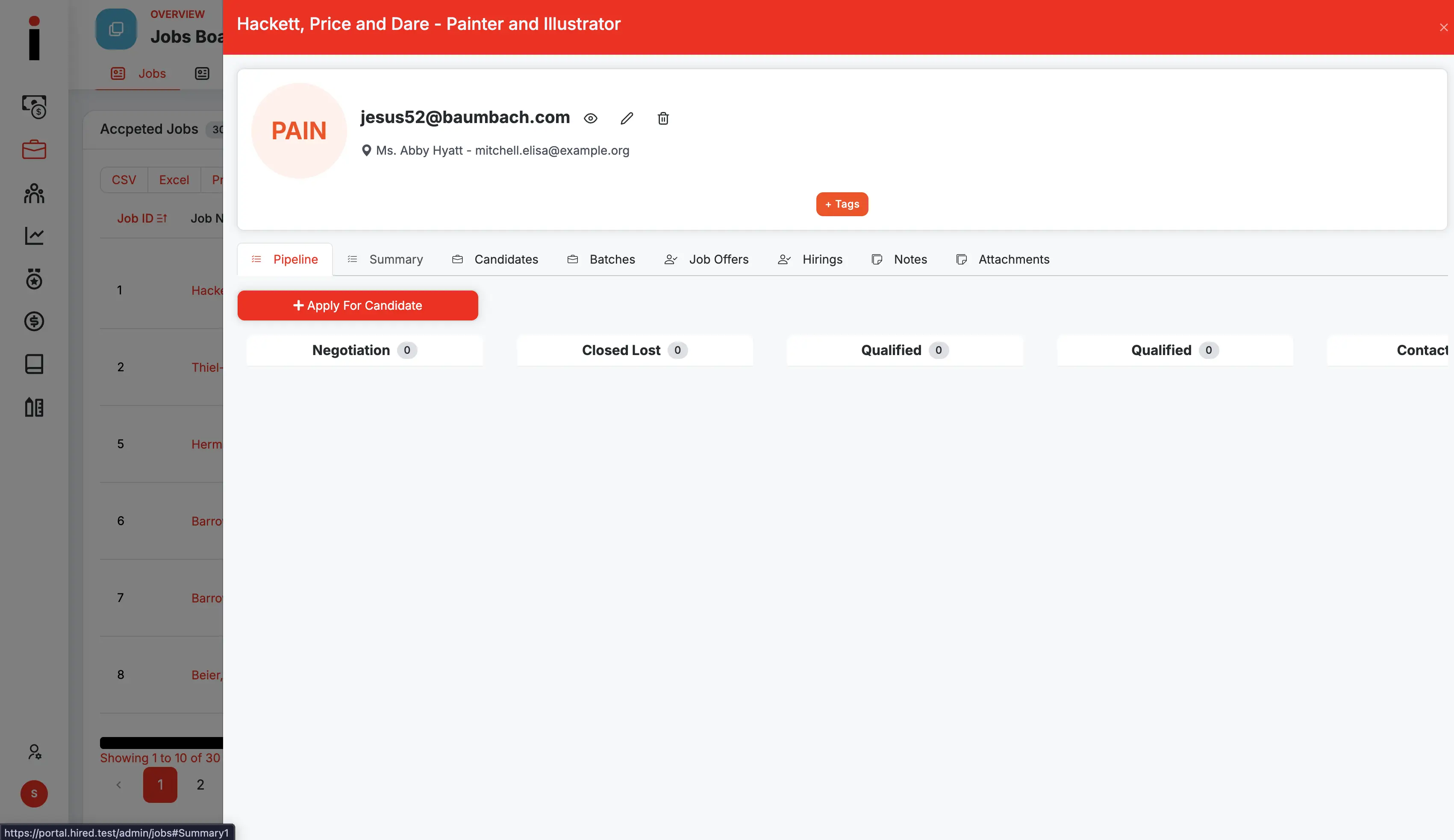This screenshot has height=840, width=1454.
Task: Click the eye view icon next to email
Action: pyautogui.click(x=590, y=118)
